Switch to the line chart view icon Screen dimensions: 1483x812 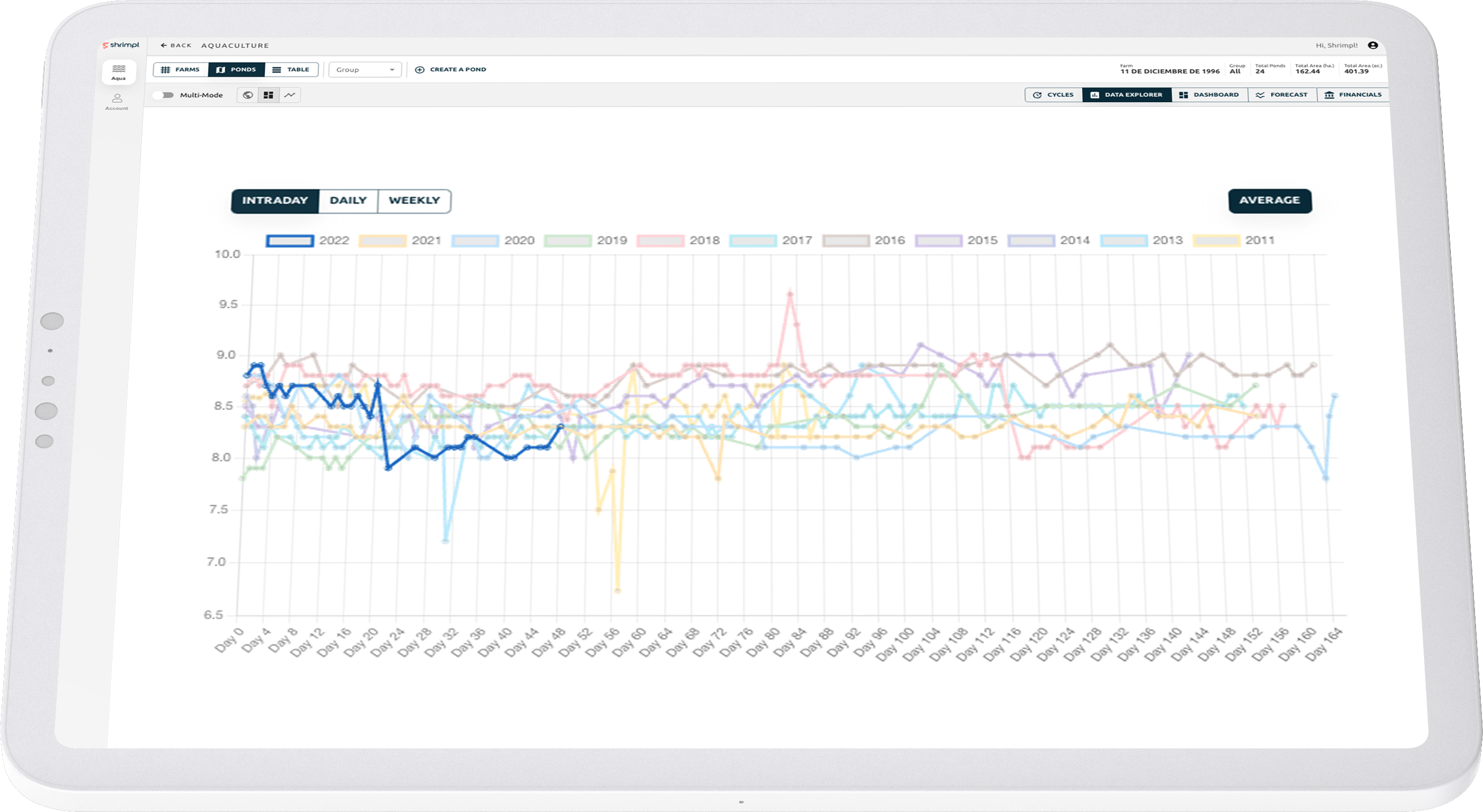click(x=290, y=95)
